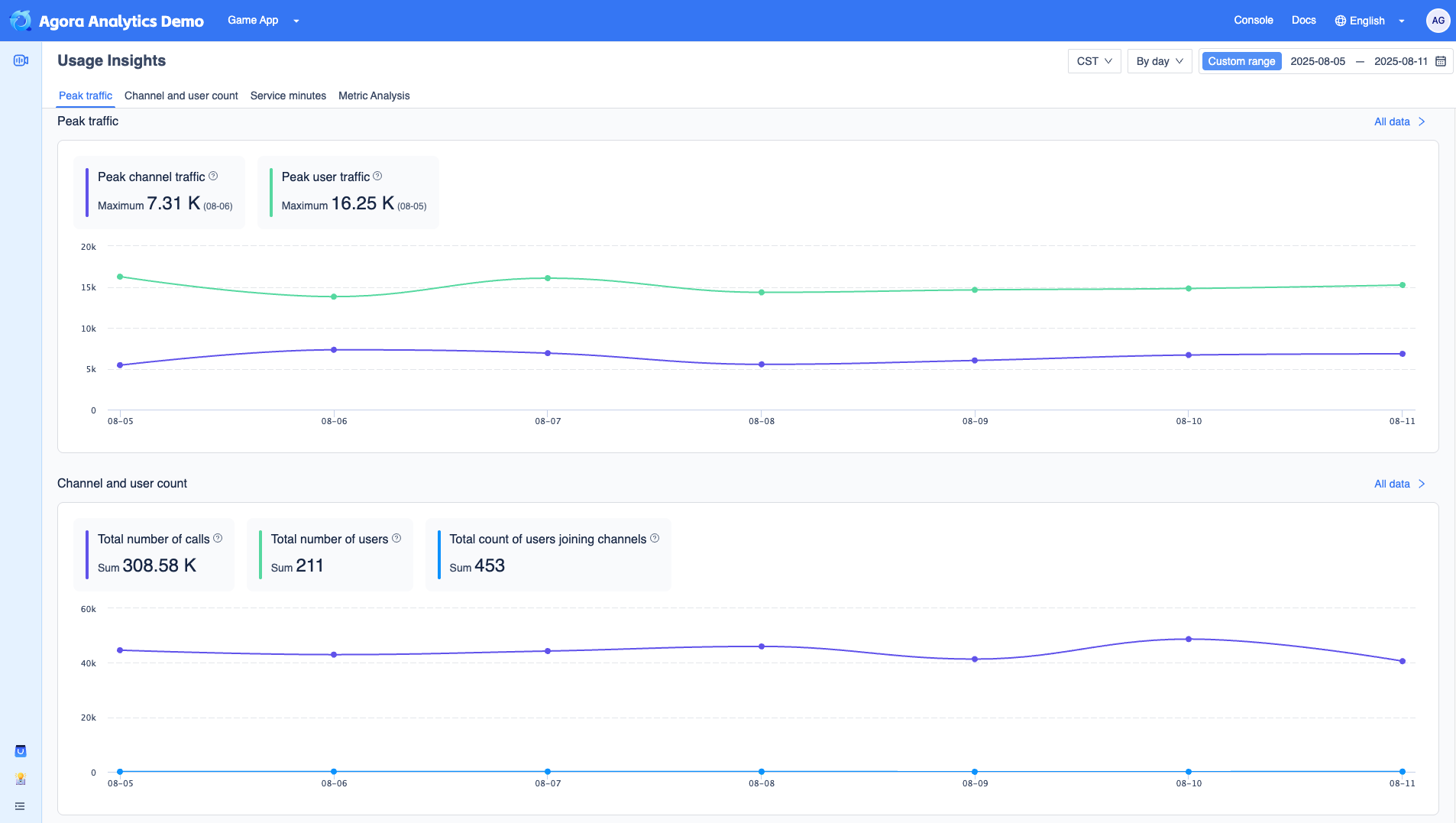
Task: Show help for users joining channels count
Action: pos(655,538)
